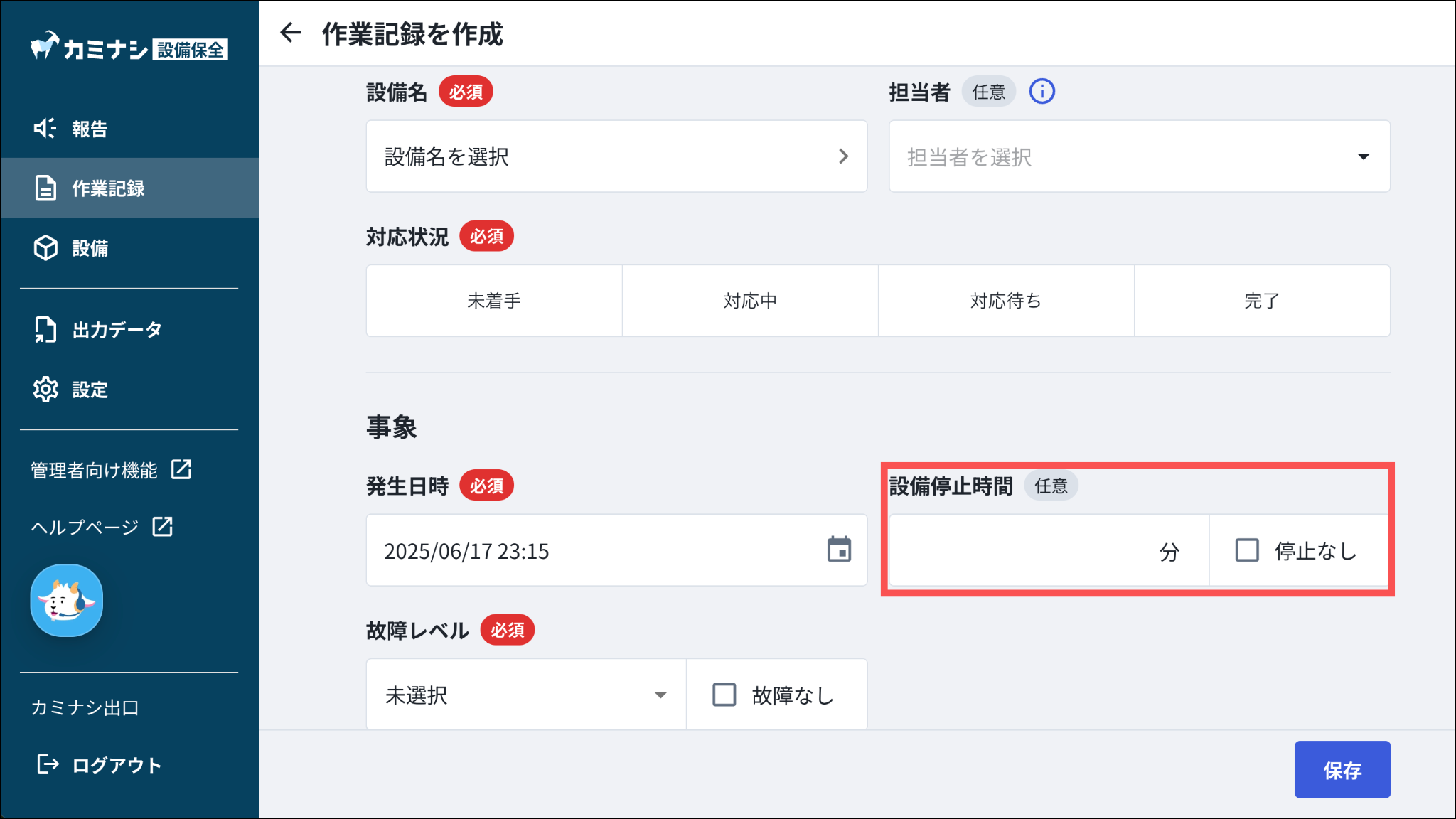Viewport: 1456px width, 819px height.
Task: Open 作業記録 in sidebar menu
Action: pos(108,188)
